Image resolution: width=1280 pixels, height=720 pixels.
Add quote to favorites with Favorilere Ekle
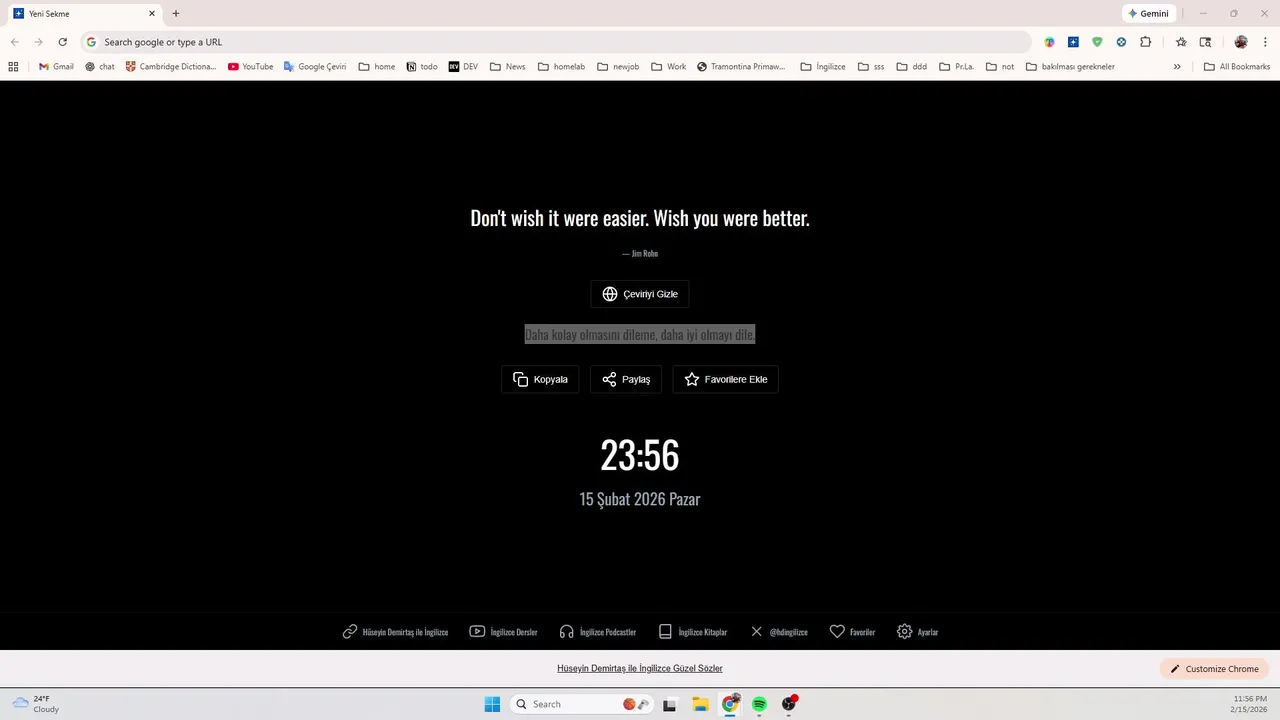coord(726,379)
